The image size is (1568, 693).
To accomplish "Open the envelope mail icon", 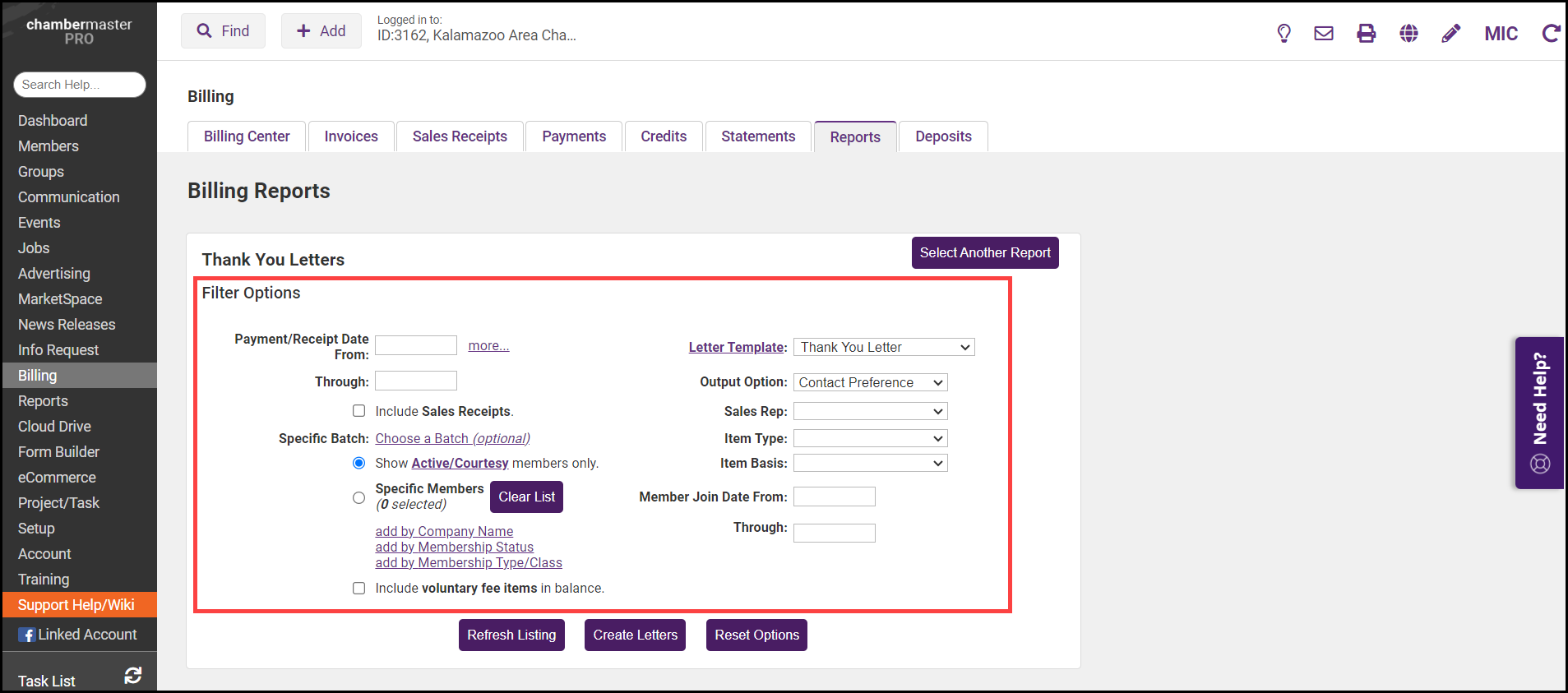I will [x=1324, y=34].
